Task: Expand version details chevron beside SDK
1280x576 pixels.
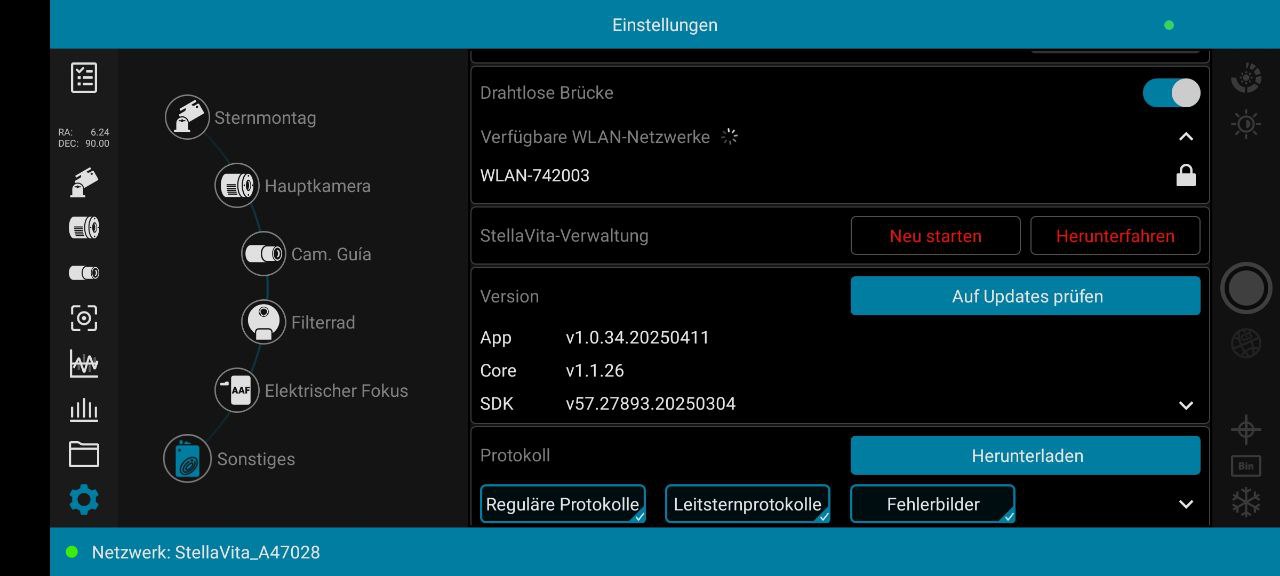Action: [x=1186, y=405]
